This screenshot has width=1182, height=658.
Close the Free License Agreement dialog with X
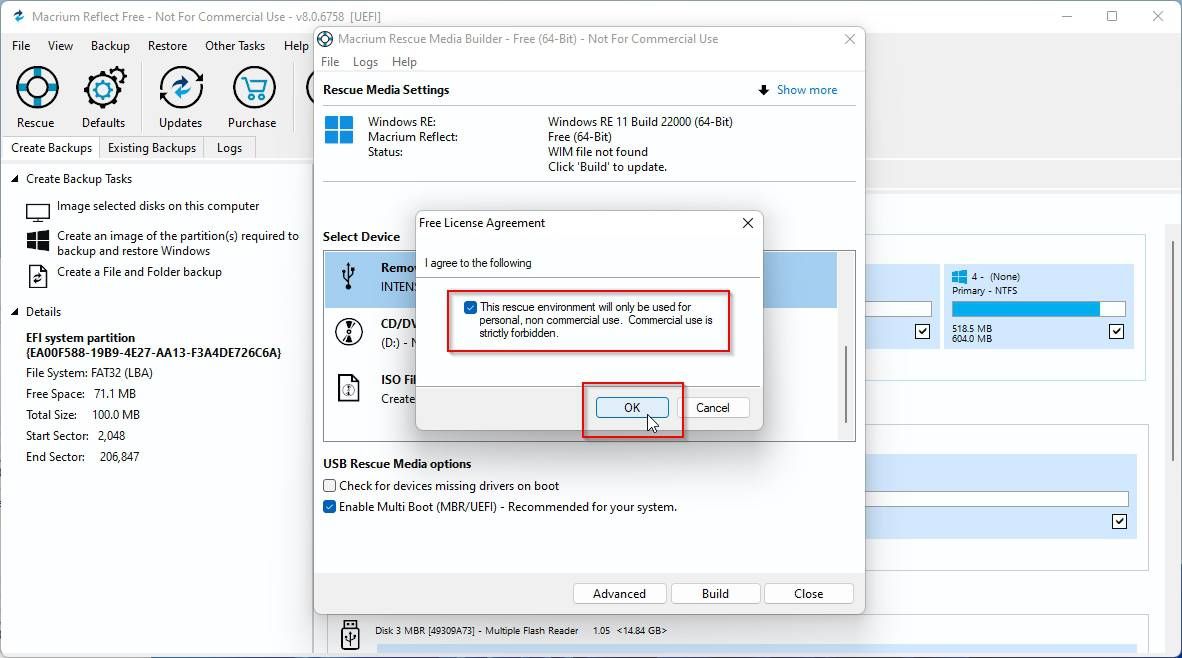[x=747, y=223]
